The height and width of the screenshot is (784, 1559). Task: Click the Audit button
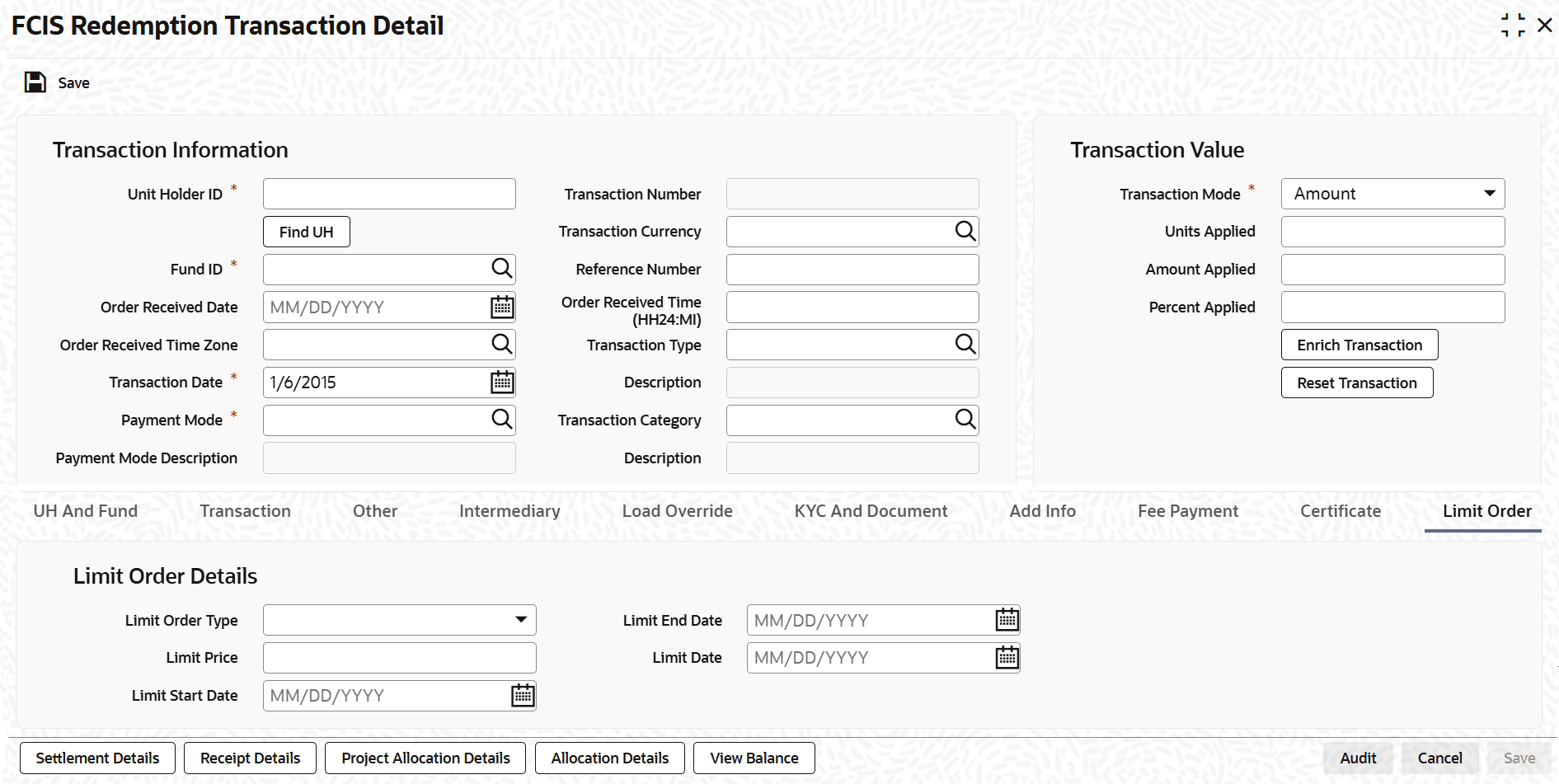[x=1358, y=758]
